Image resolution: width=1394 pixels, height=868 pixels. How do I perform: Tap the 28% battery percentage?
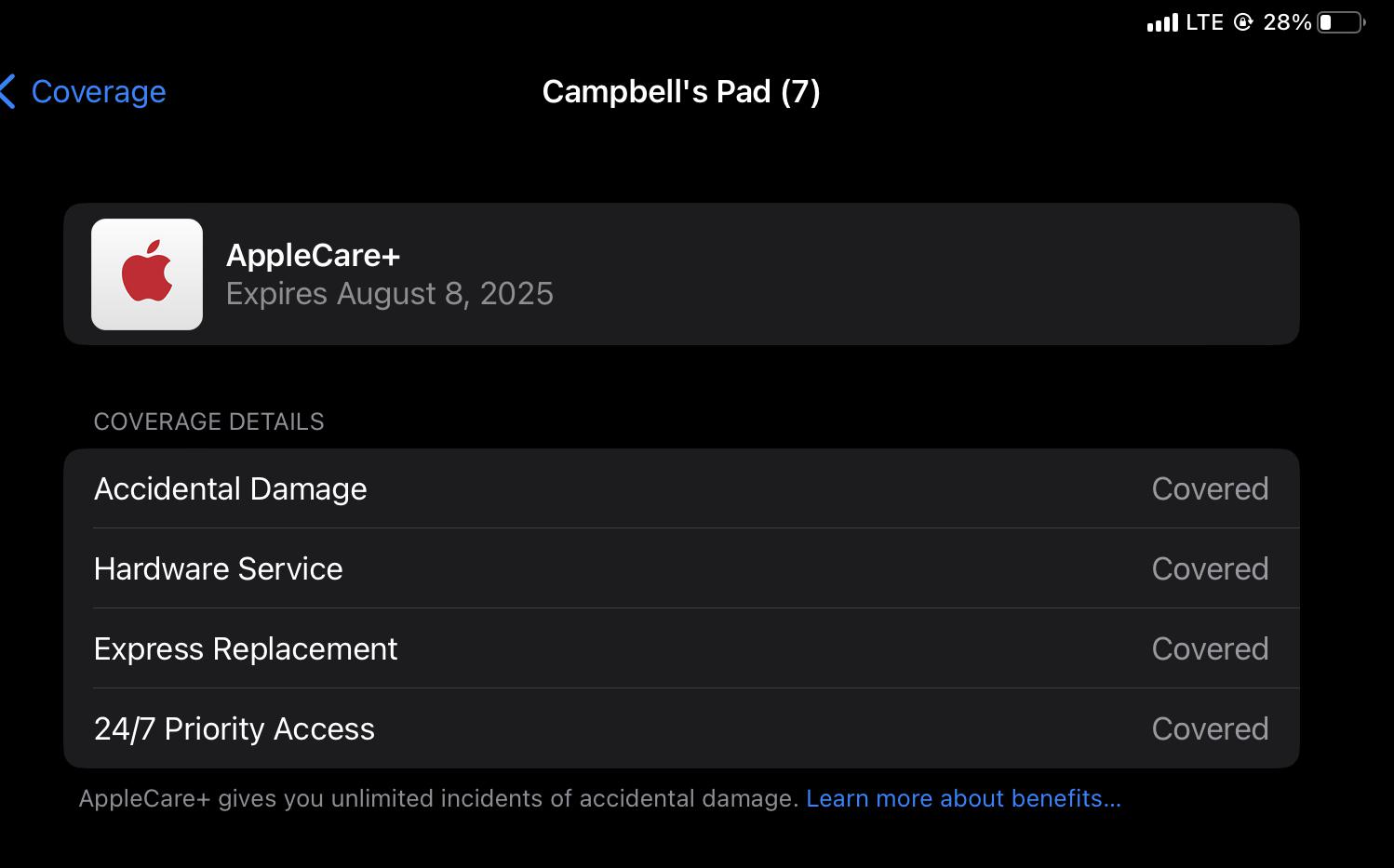coord(1287,22)
